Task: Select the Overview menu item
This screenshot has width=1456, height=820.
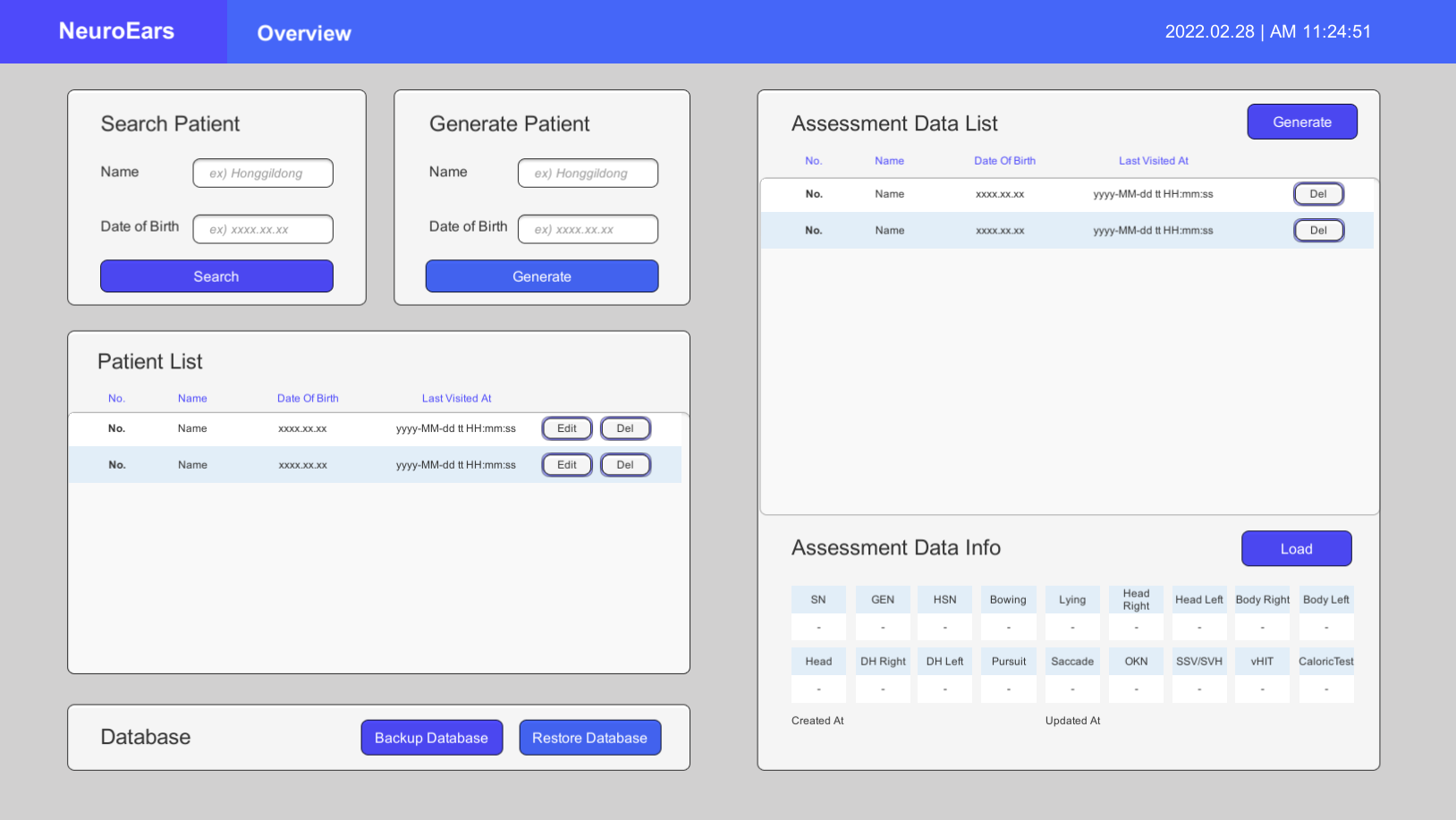Action: pyautogui.click(x=304, y=33)
